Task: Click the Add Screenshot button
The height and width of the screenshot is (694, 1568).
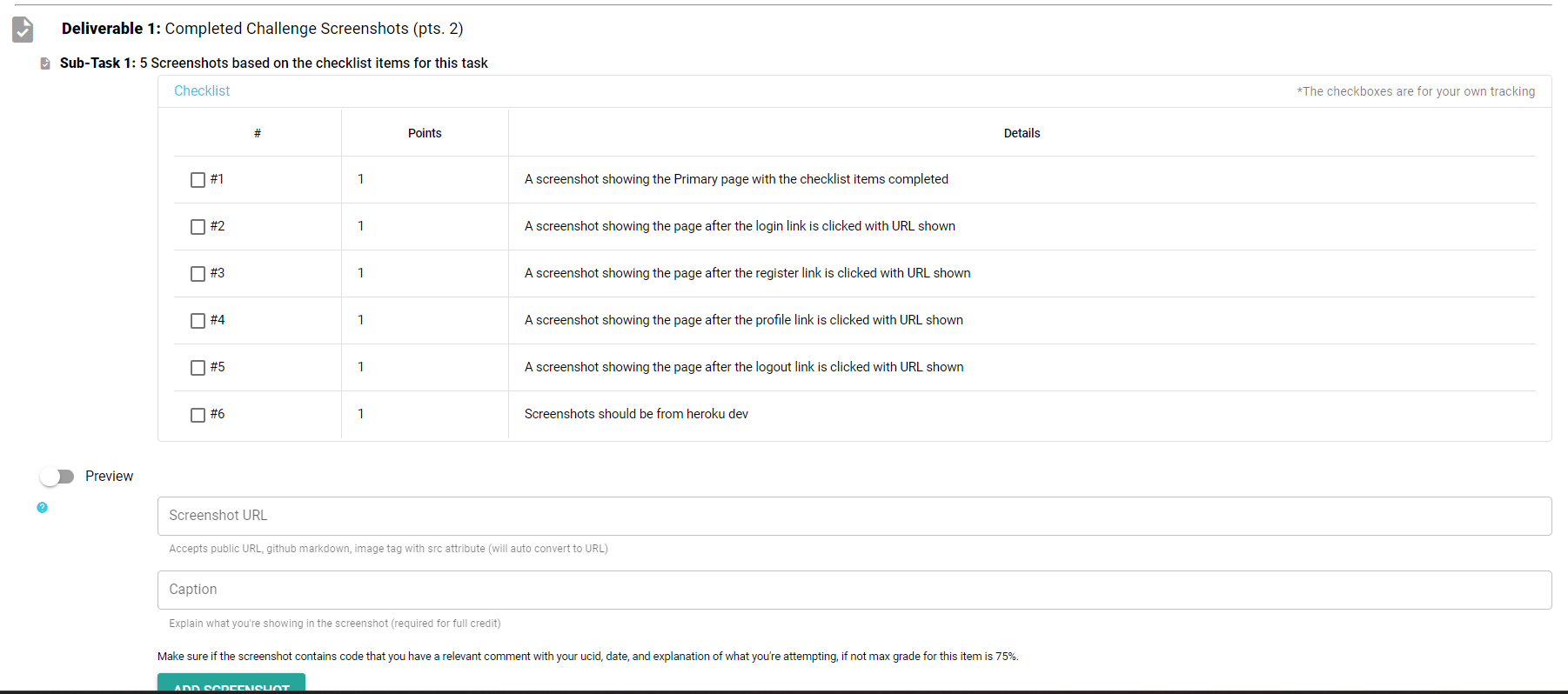Action: click(231, 684)
